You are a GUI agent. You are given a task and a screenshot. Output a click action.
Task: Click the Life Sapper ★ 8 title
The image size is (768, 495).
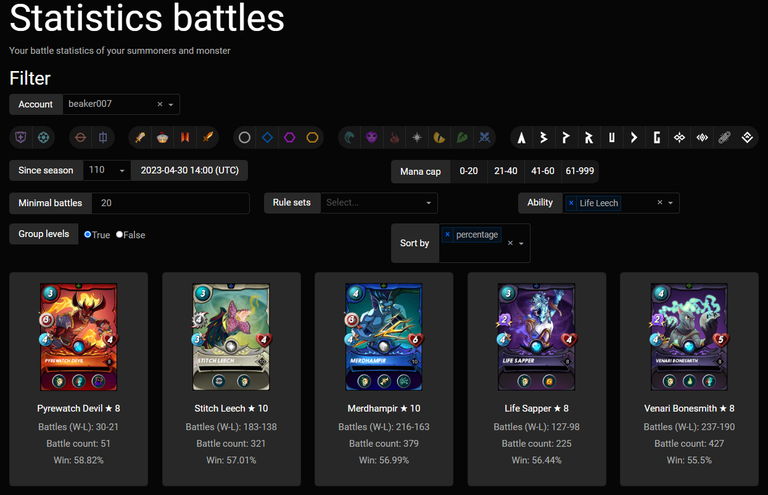coord(537,408)
